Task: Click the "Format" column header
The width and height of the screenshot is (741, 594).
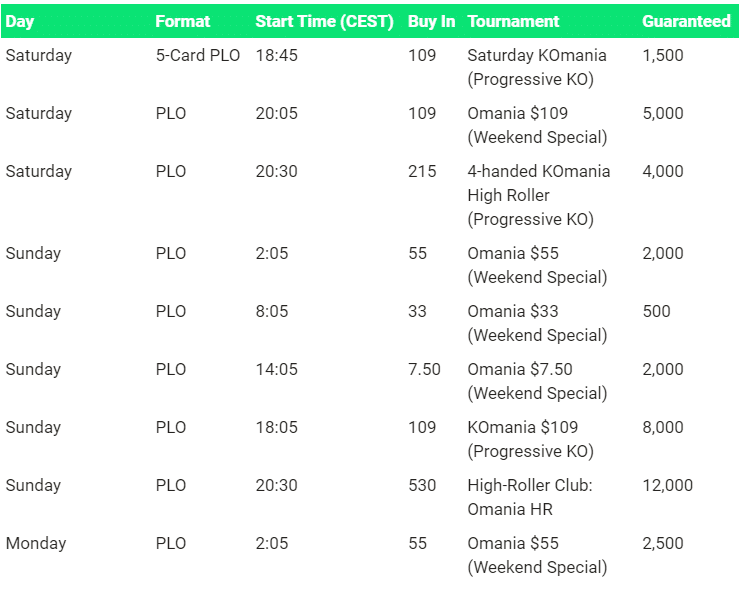Action: tap(182, 21)
